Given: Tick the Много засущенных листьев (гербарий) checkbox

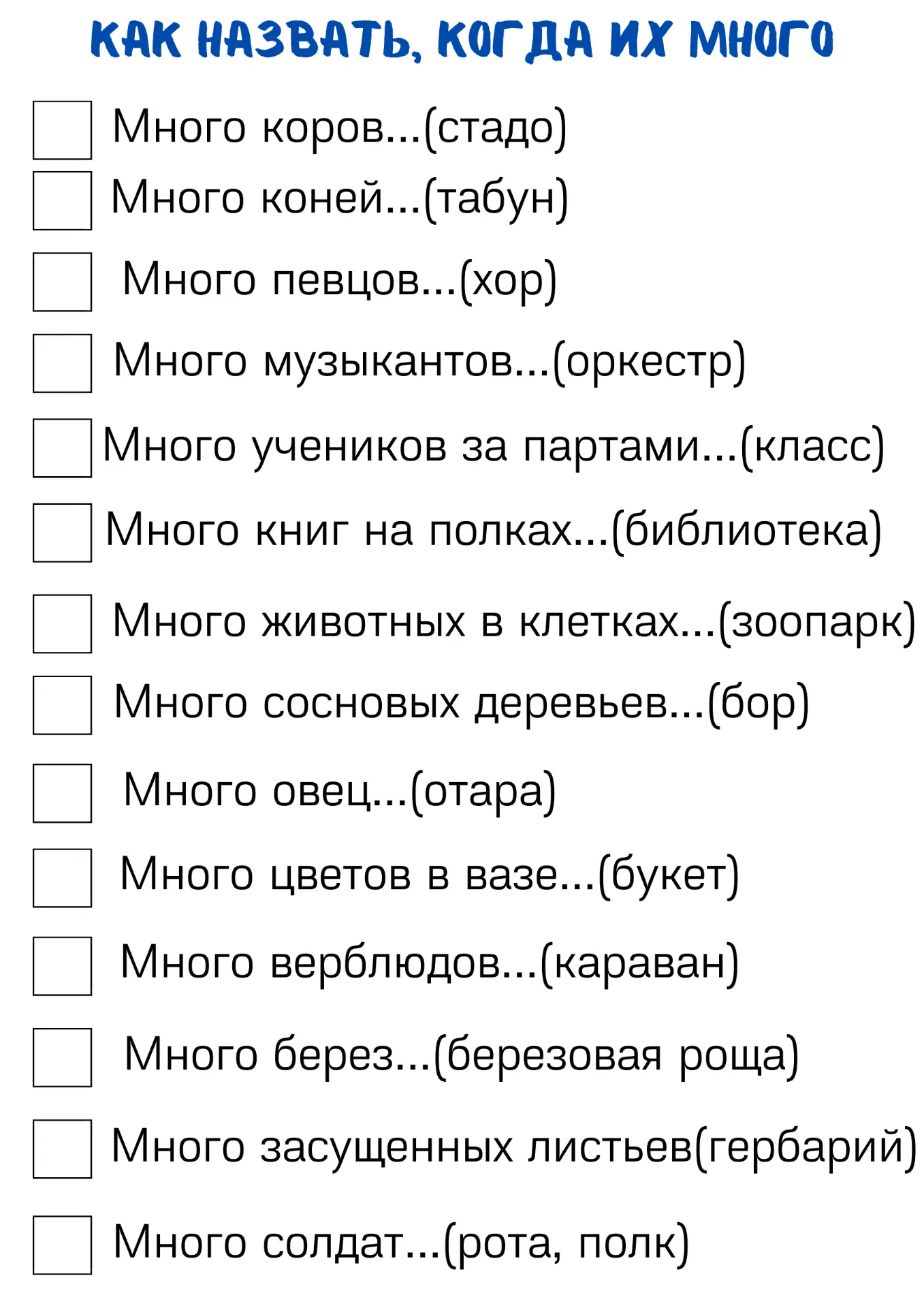Looking at the screenshot, I should pos(62,1149).
